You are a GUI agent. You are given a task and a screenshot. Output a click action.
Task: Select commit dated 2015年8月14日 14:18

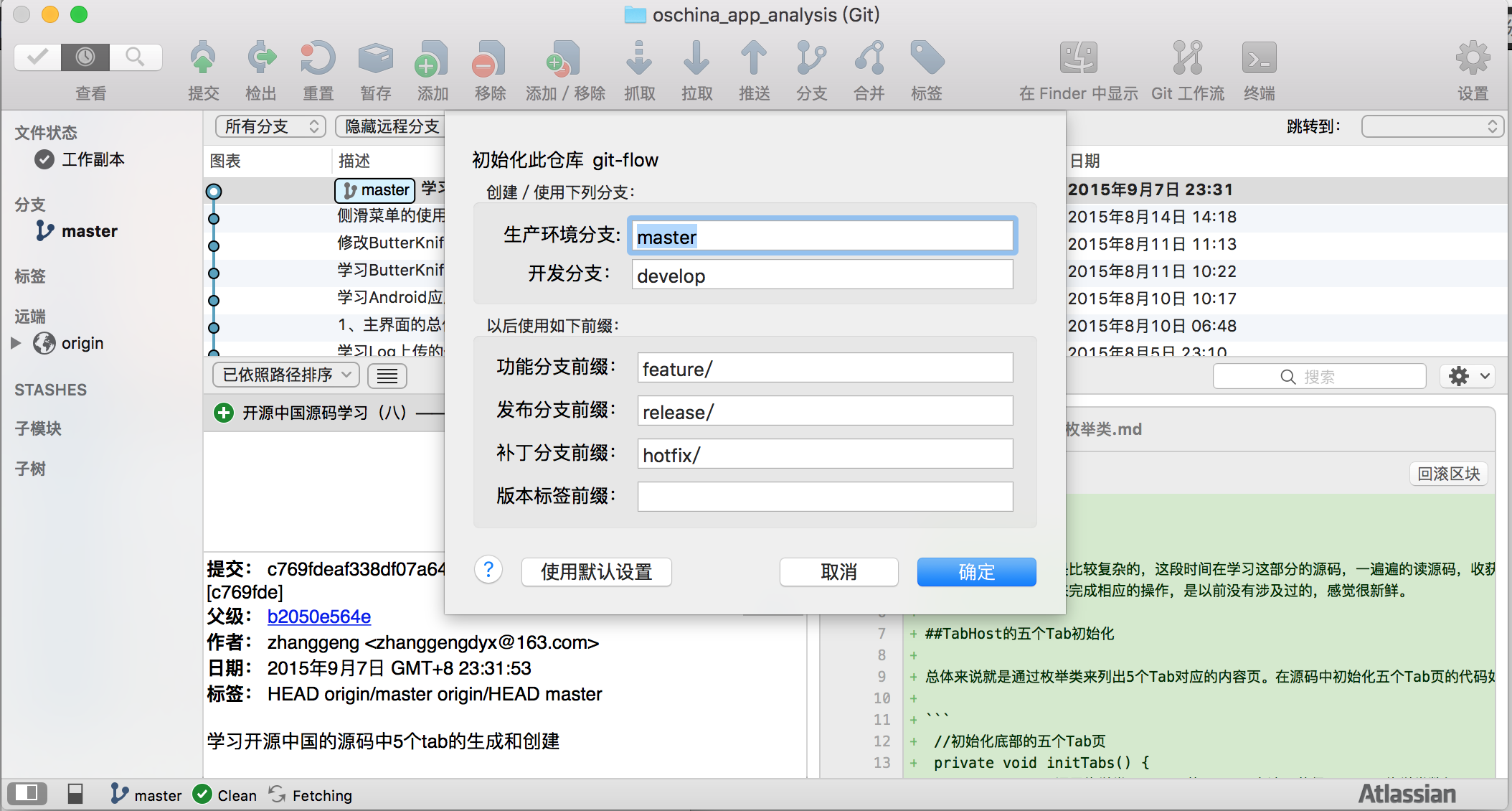1152,217
